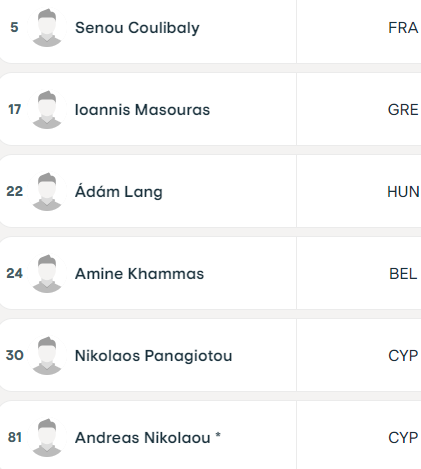Open Andreas Nikolaou player name link

pos(143,438)
